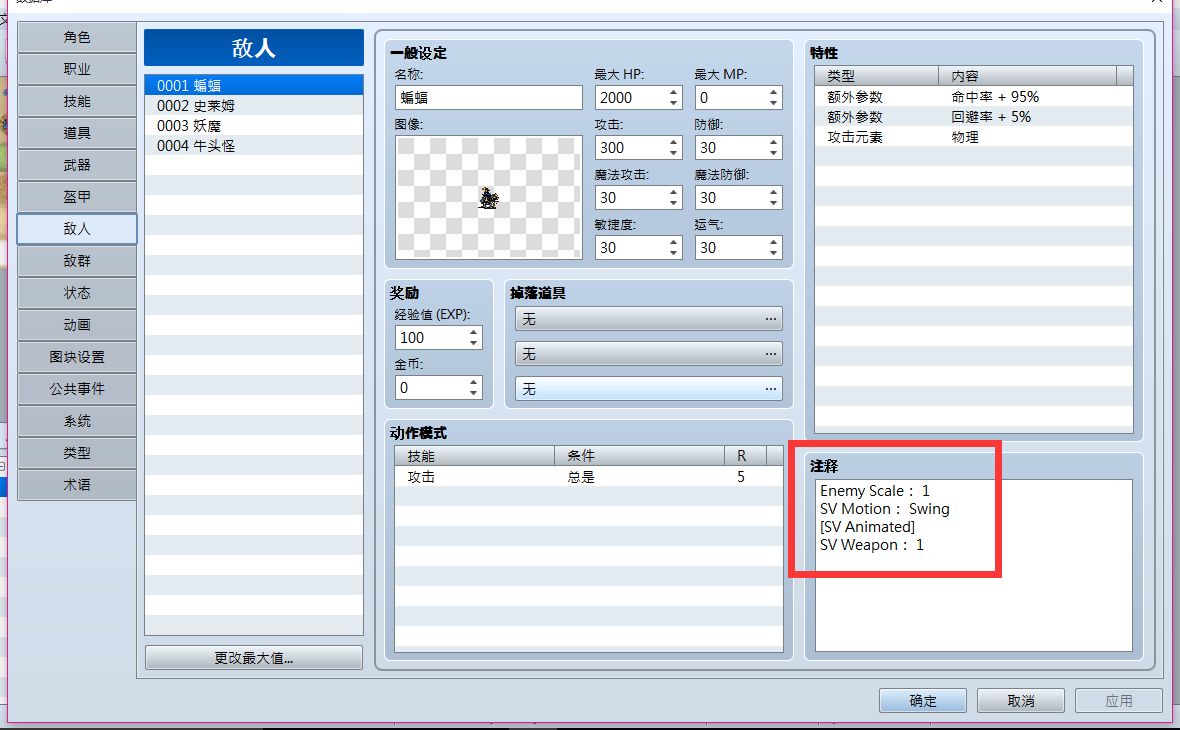Screen dimensions: 1180x730
Task: Switch to the 公共事件 tab
Action: click(77, 389)
